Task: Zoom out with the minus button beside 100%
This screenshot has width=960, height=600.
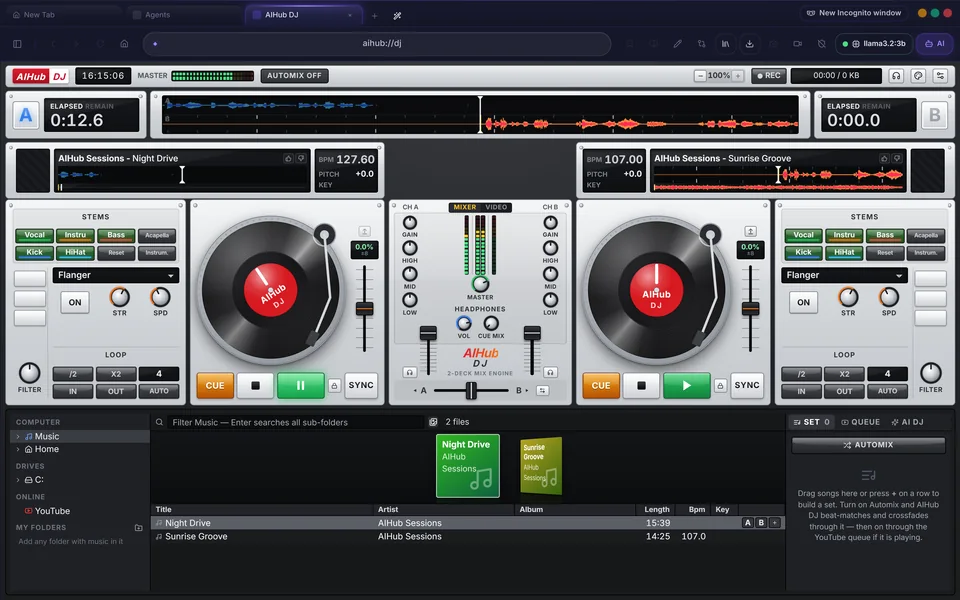Action: click(700, 76)
